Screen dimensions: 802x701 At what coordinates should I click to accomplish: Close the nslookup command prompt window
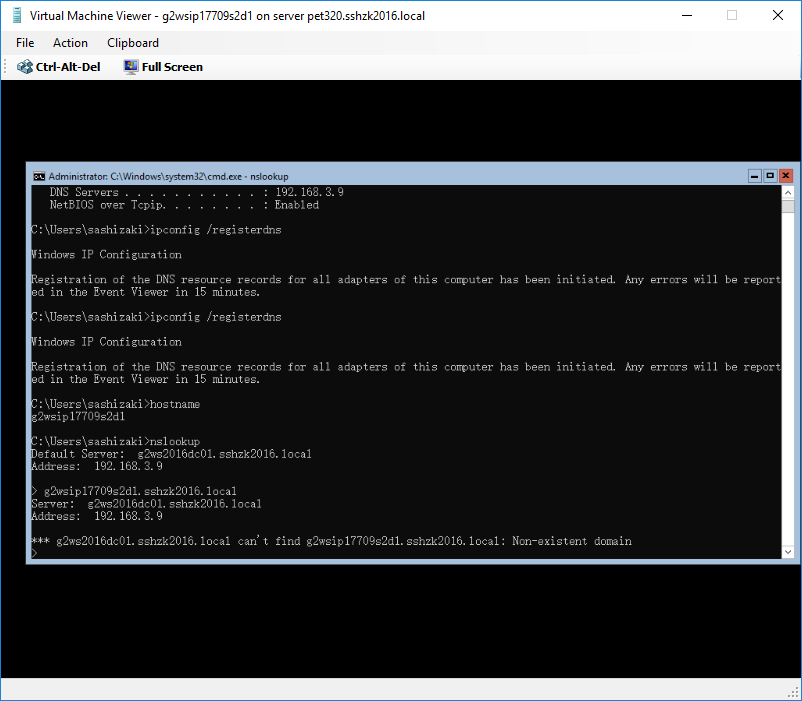(785, 175)
